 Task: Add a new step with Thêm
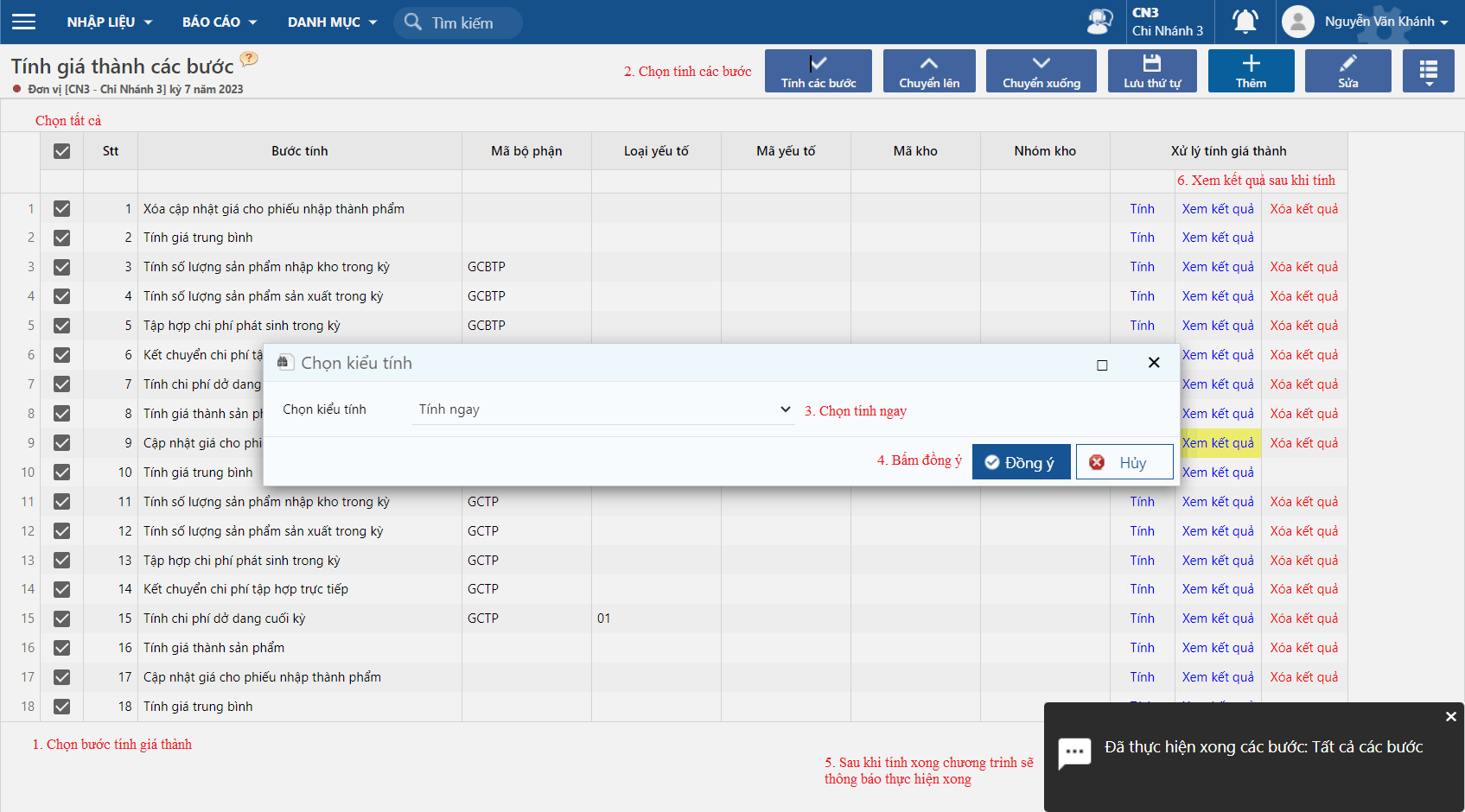pos(1251,71)
